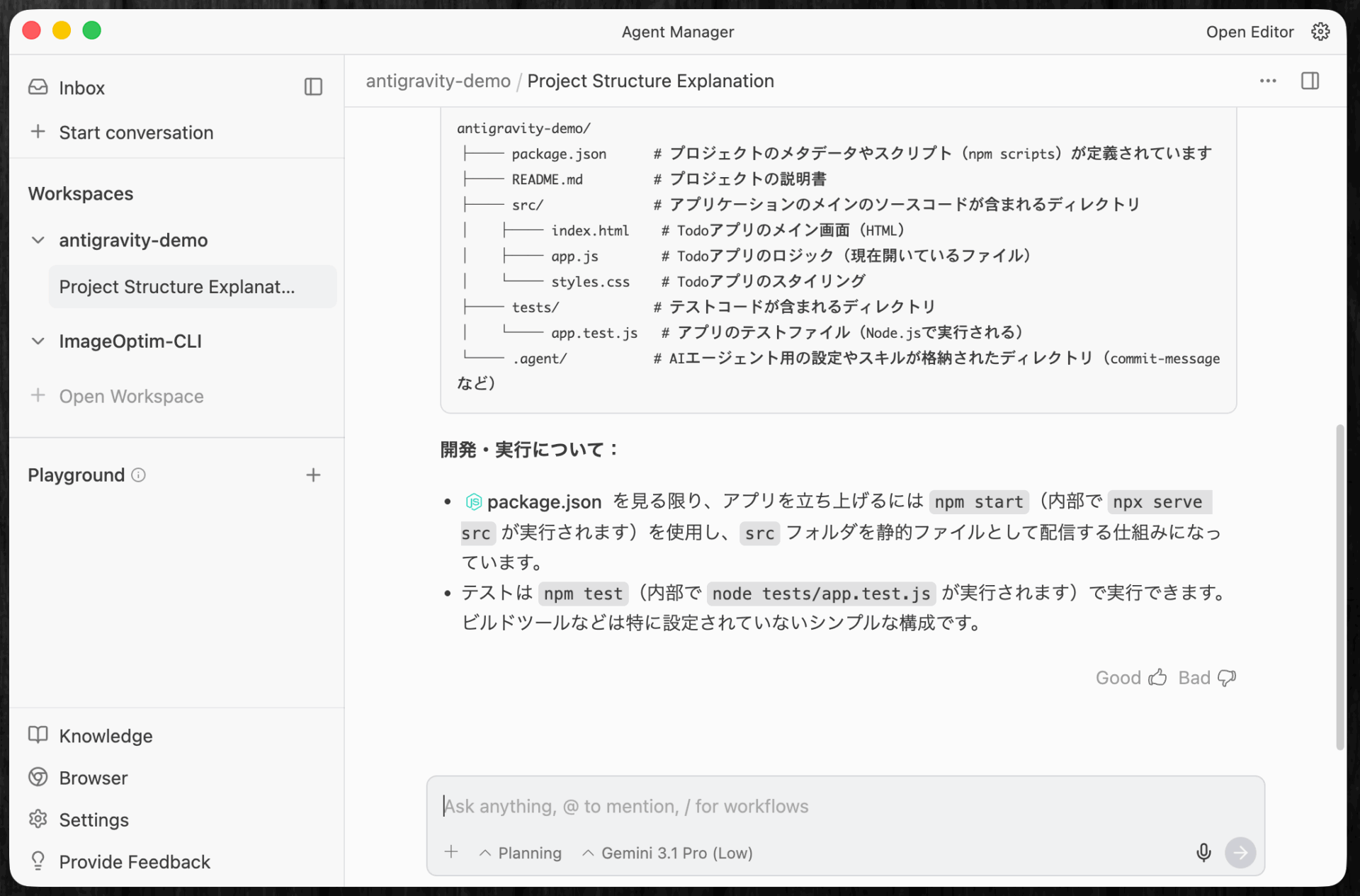
Task: Toggle the right side panel icon
Action: point(1310,81)
